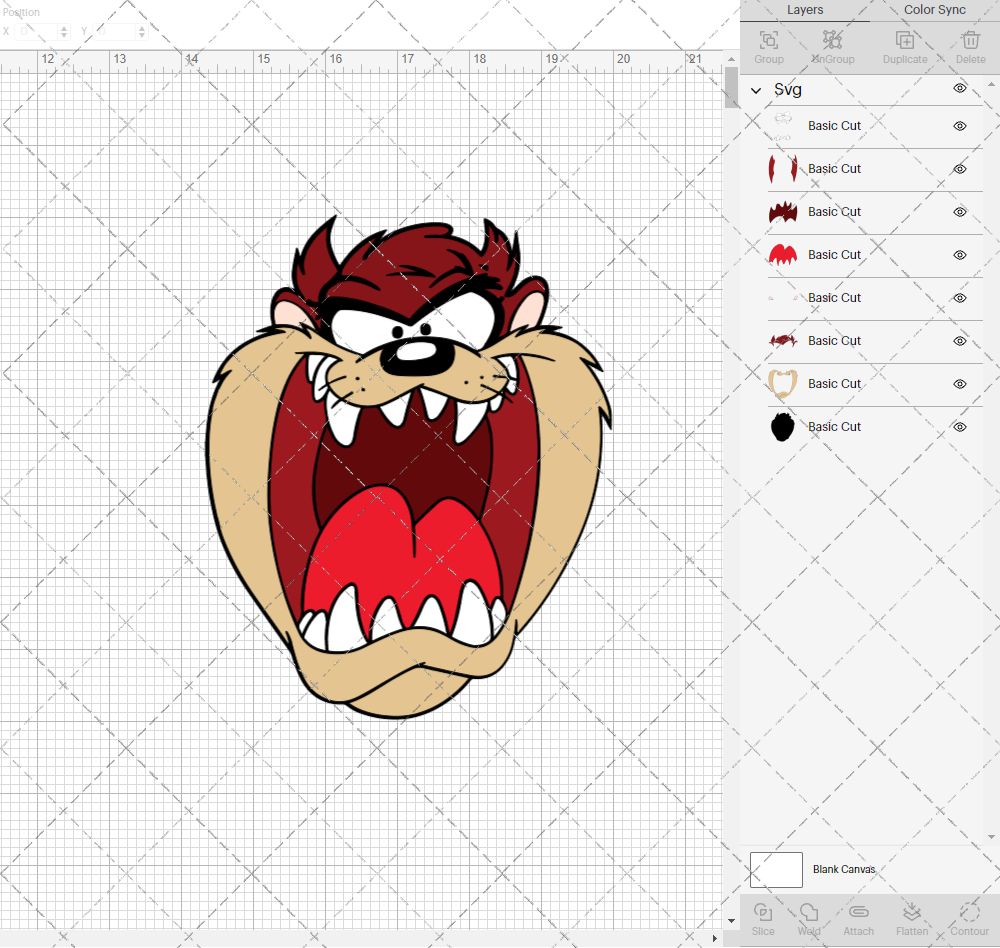Image resolution: width=1000 pixels, height=948 pixels.
Task: Click the Flatten tool icon
Action: tap(912, 912)
